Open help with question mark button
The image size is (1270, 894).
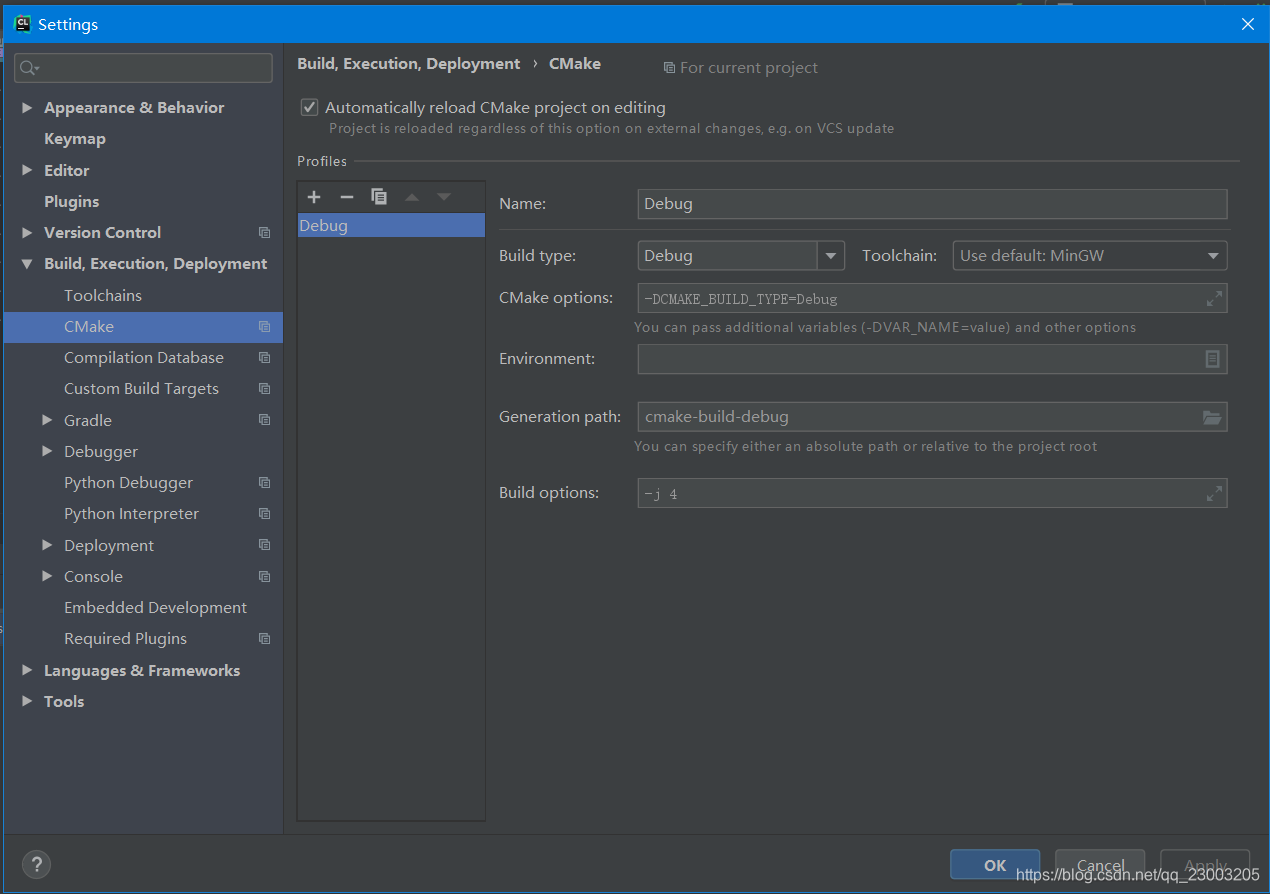pos(36,865)
